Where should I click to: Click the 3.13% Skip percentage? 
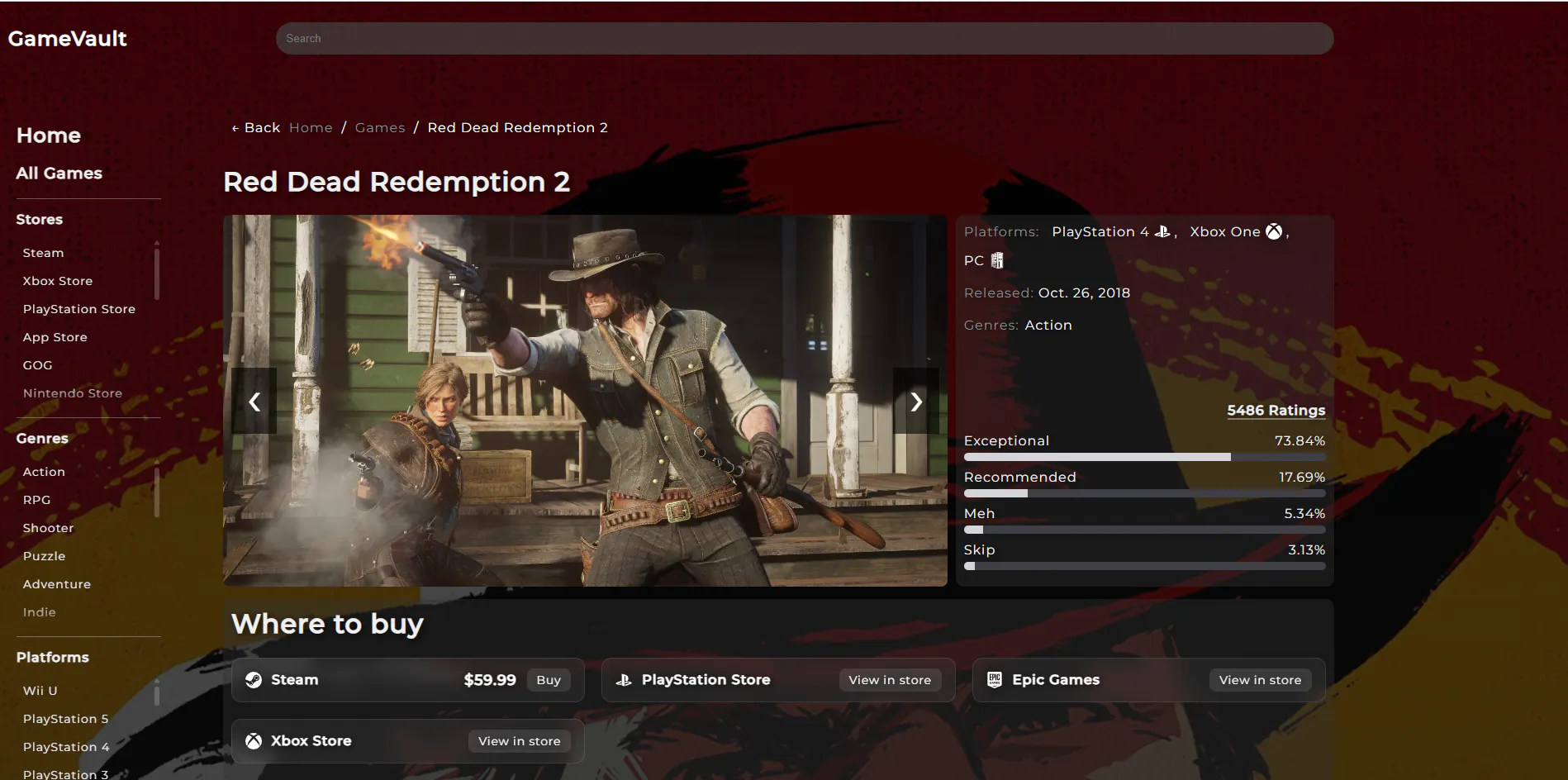pos(1307,550)
